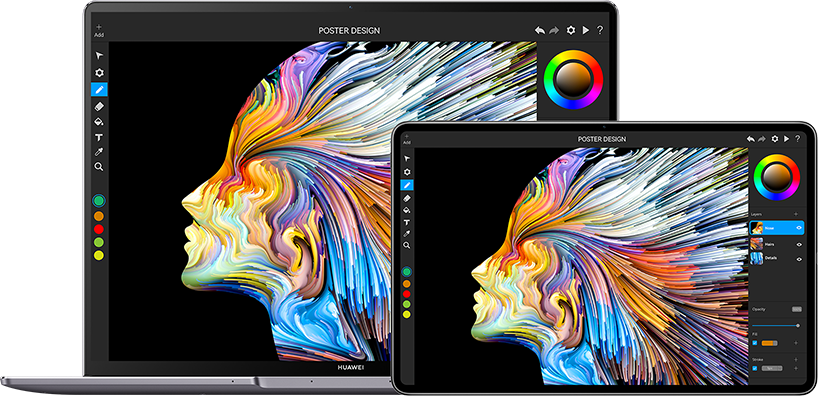
Task: Click Undo arrow in tablet top bar
Action: pos(751,139)
